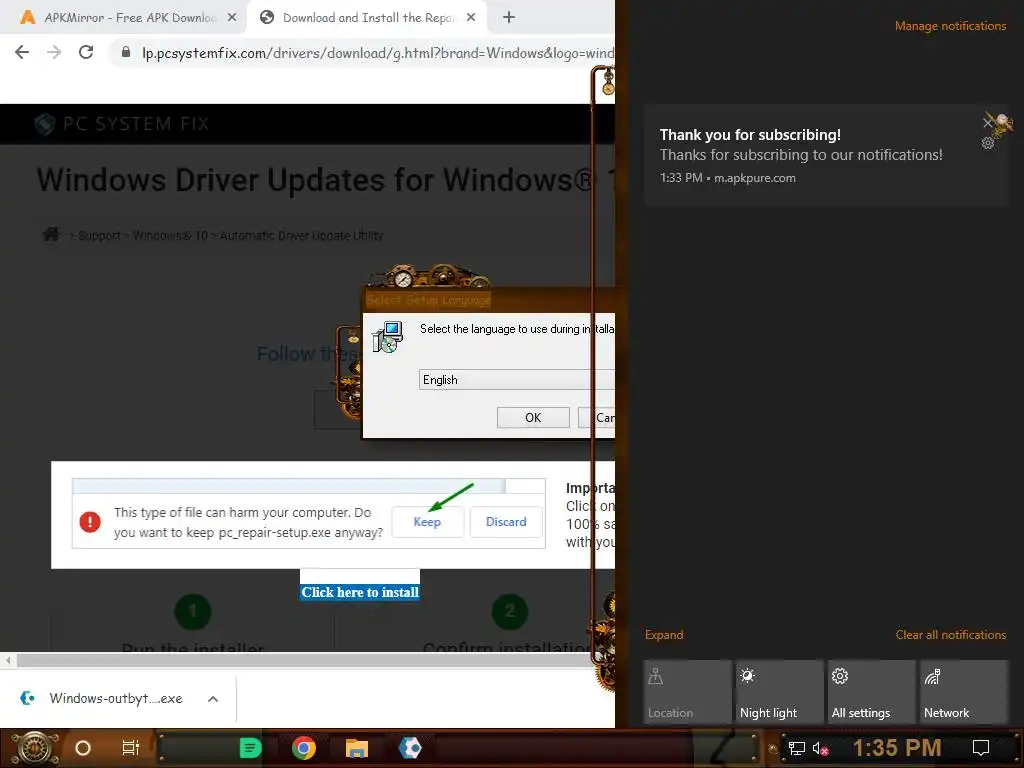
Task: Toggle the Night light quick action
Action: [780, 692]
